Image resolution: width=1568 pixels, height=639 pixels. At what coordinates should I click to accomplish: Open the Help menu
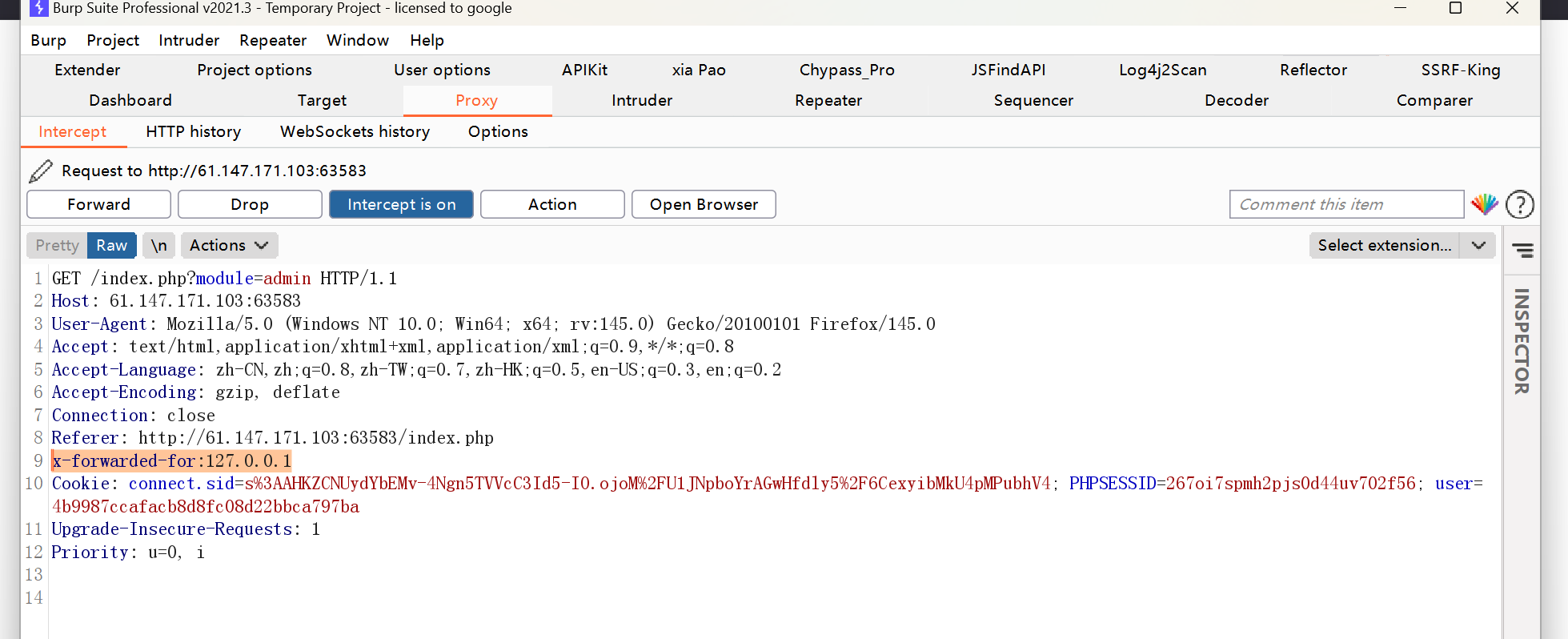pyautogui.click(x=427, y=40)
